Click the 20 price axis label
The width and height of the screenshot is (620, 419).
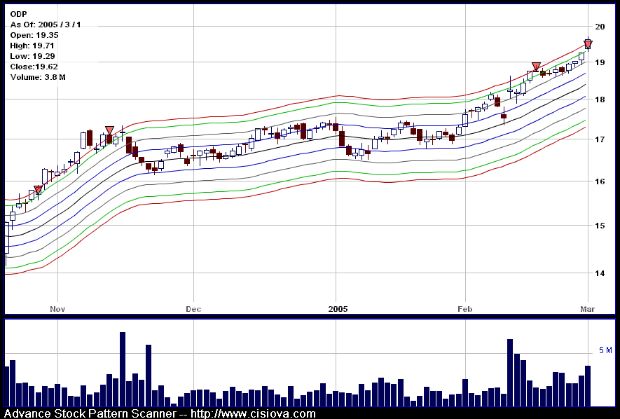[x=600, y=27]
